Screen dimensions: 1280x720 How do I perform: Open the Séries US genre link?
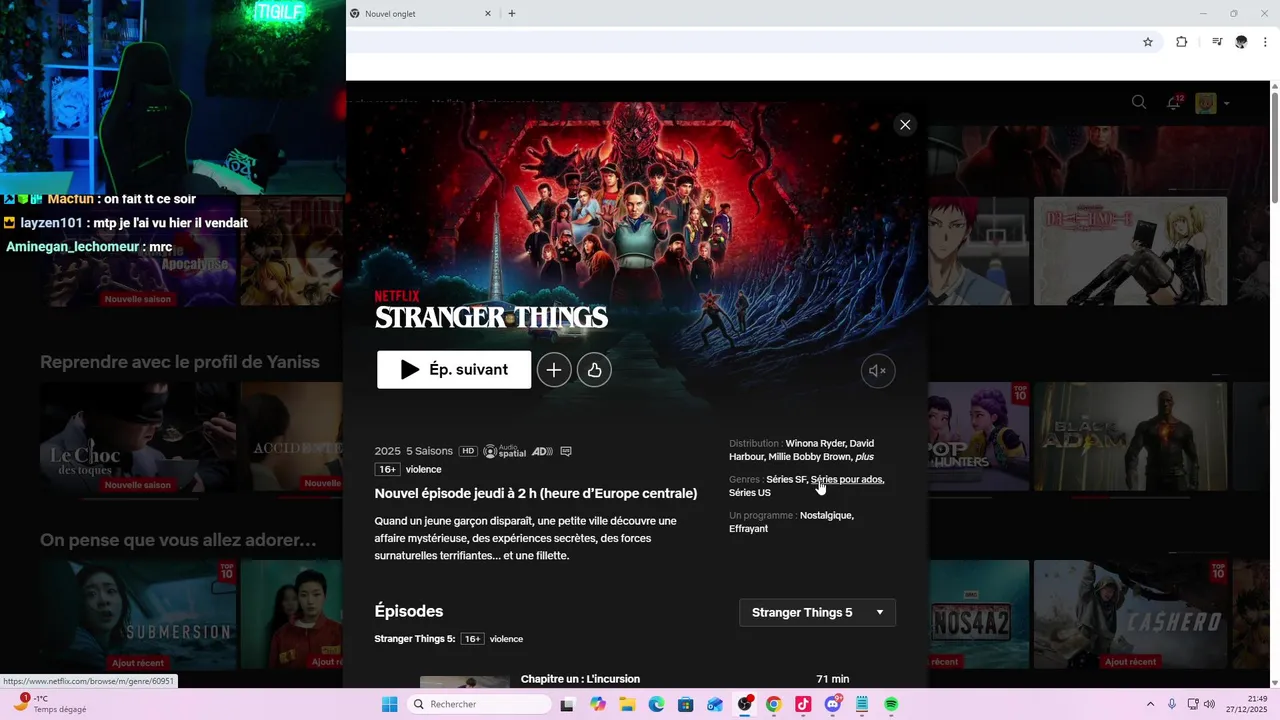click(x=750, y=493)
